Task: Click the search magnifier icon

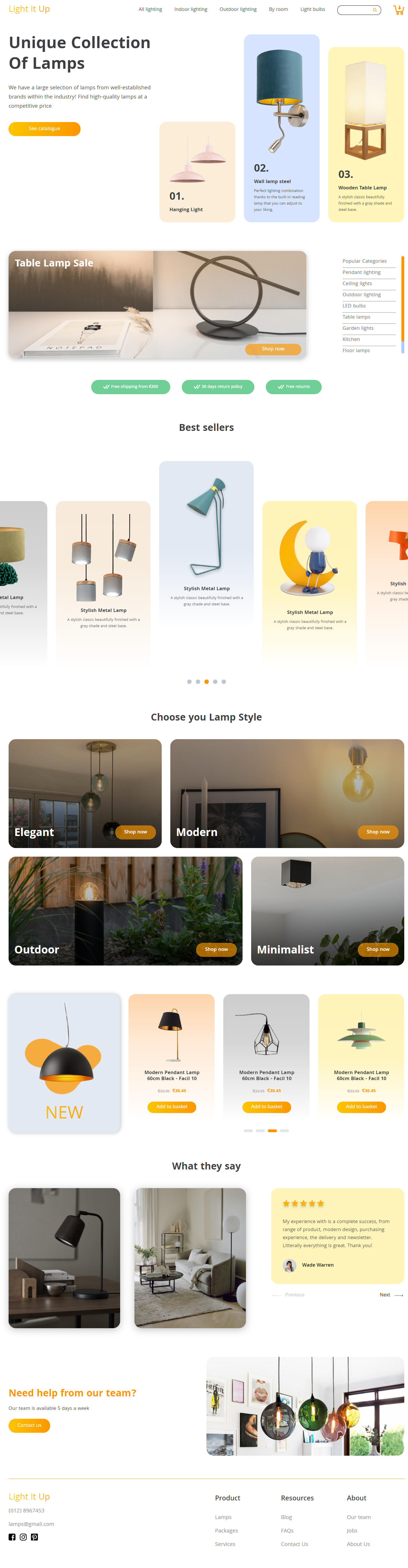Action: click(x=374, y=10)
